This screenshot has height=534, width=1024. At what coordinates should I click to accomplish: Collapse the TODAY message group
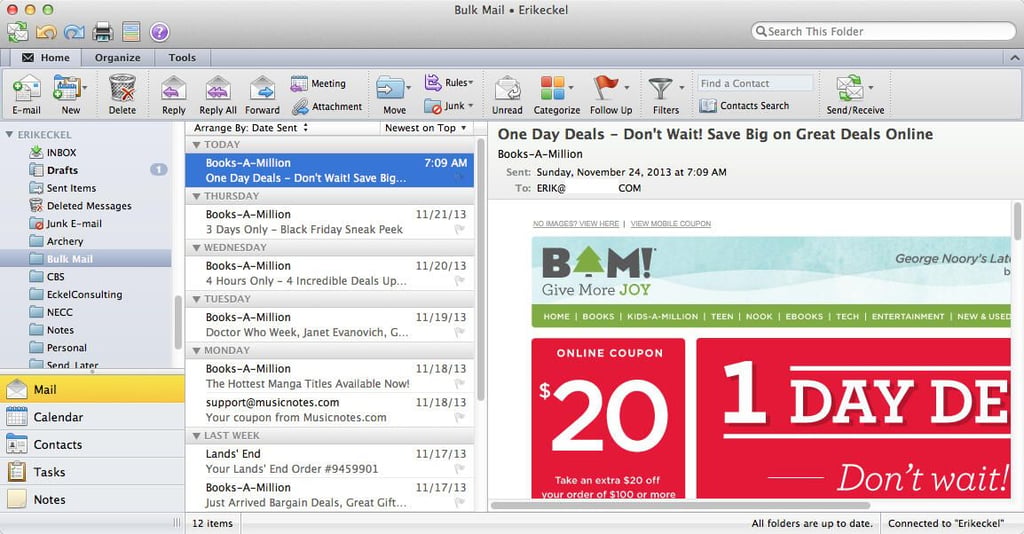(x=196, y=145)
